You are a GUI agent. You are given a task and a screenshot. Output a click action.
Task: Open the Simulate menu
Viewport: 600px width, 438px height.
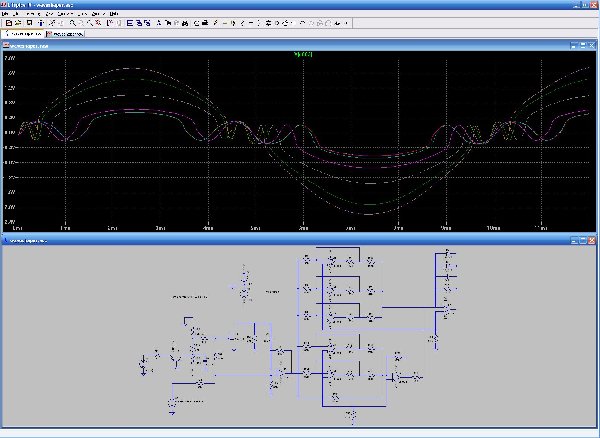pyautogui.click(x=63, y=14)
